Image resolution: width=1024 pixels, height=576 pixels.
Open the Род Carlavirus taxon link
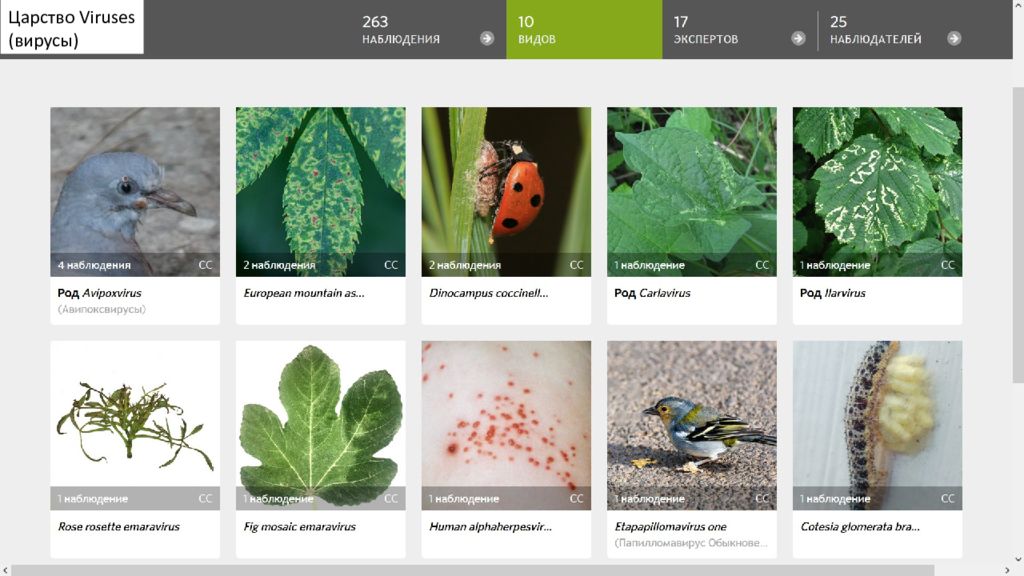pos(652,293)
